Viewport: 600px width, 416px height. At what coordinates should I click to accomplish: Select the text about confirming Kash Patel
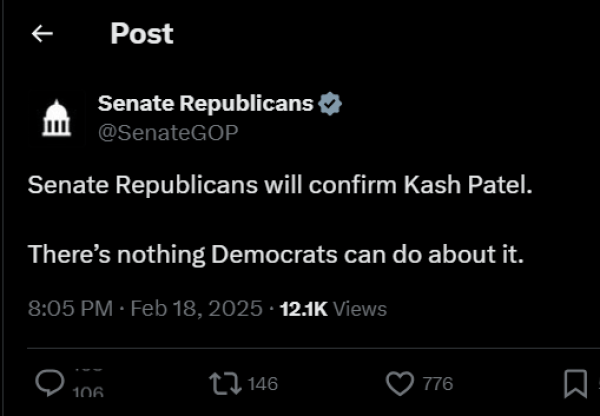tap(280, 185)
